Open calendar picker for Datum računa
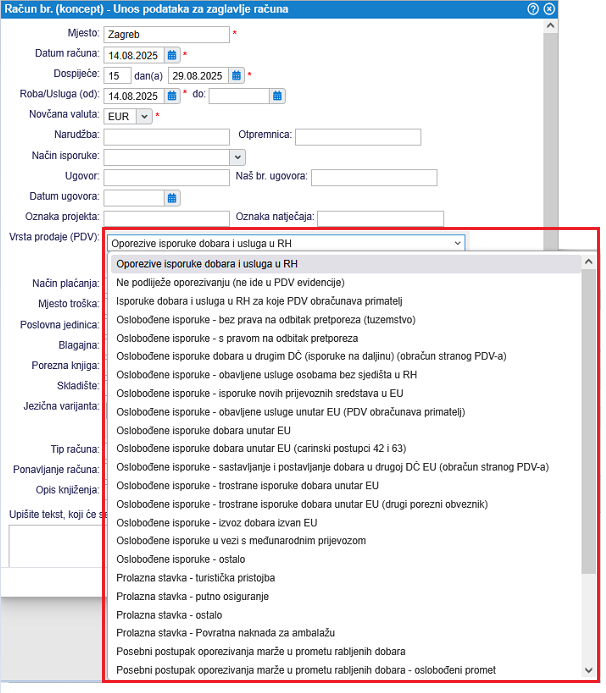The height and width of the screenshot is (693, 606). [x=172, y=54]
